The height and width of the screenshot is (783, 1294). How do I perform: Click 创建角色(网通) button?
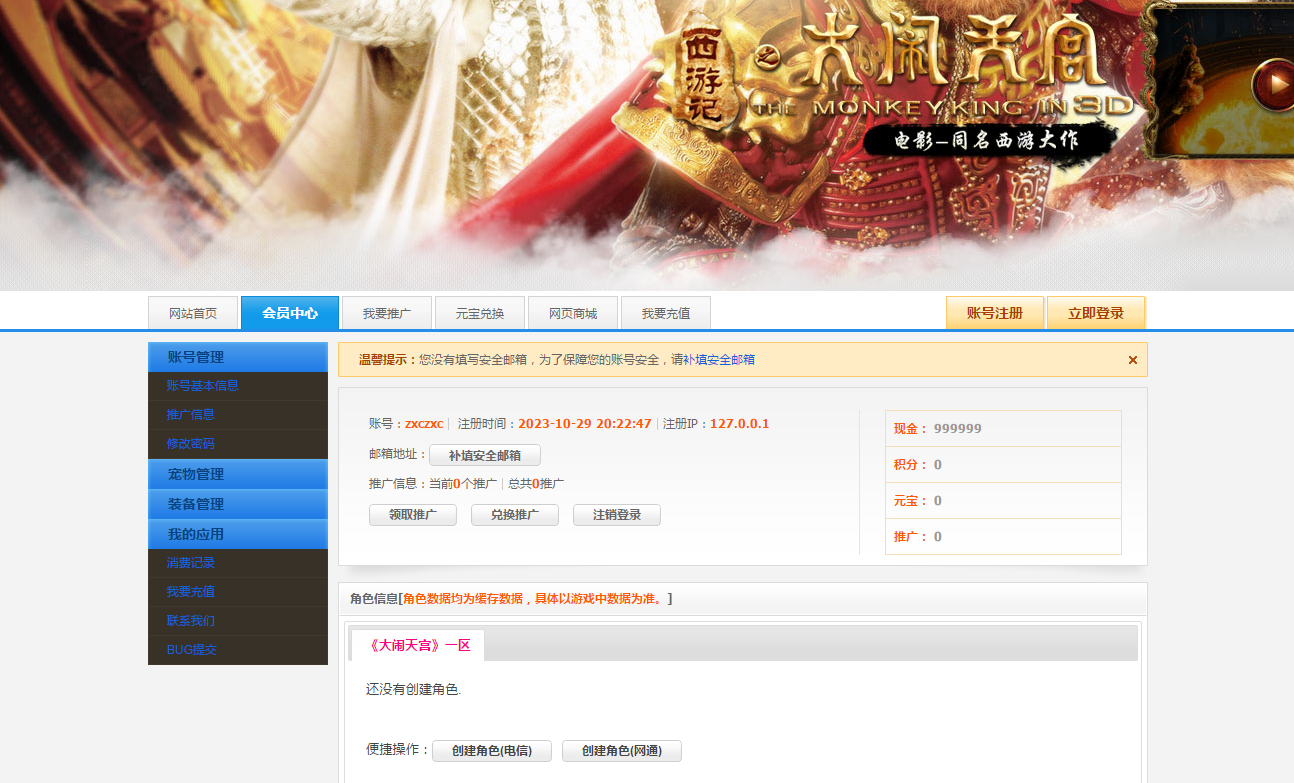pyautogui.click(x=622, y=751)
